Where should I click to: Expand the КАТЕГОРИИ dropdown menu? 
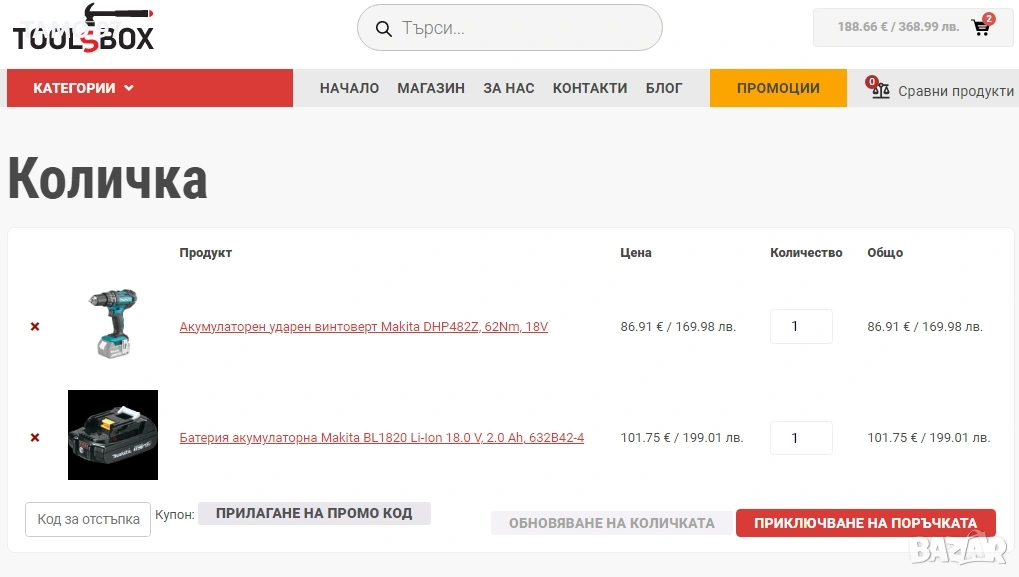pos(149,88)
